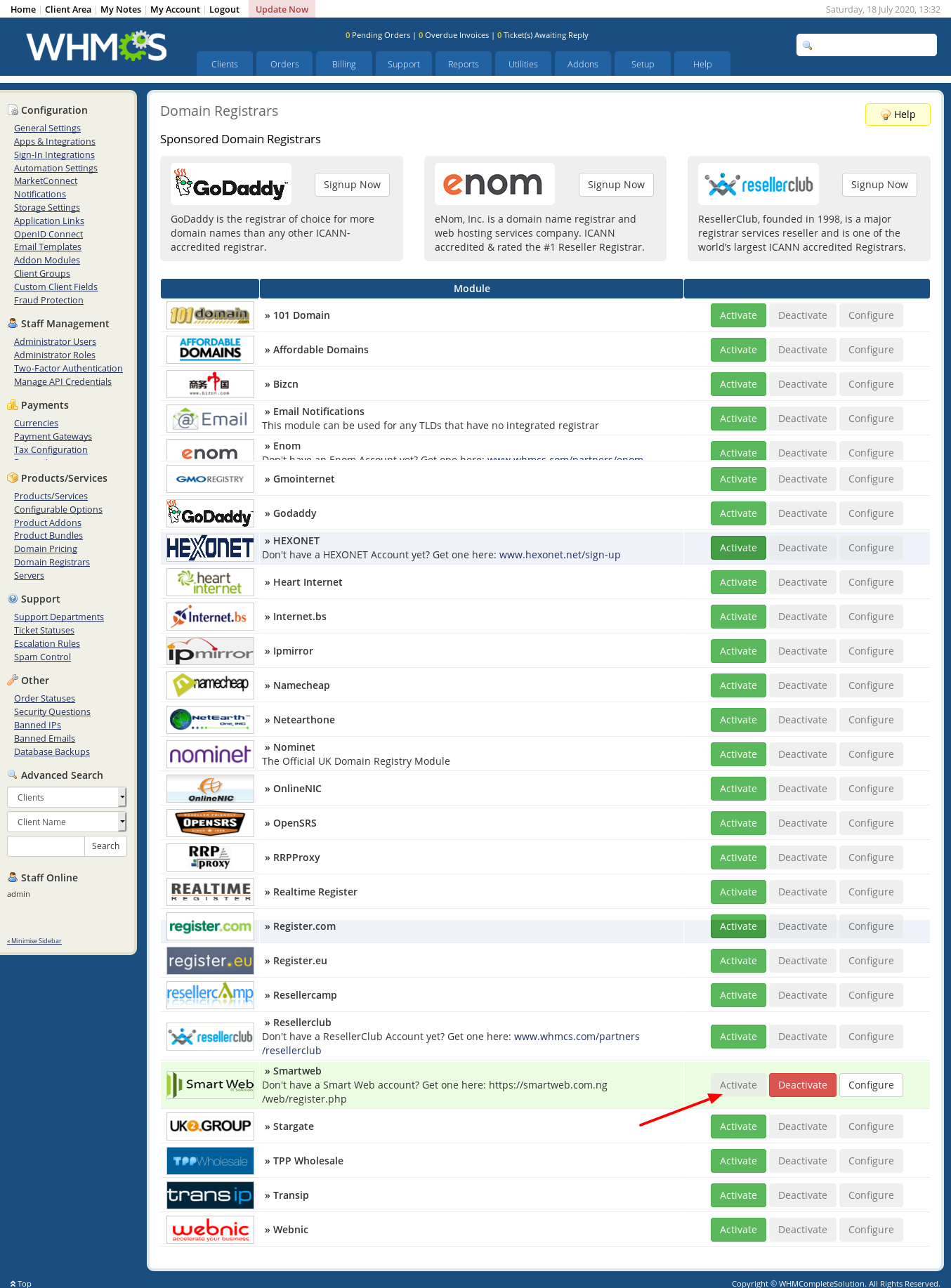Click the Register.eu logo
Screen dimensions: 951x1288
point(210,961)
